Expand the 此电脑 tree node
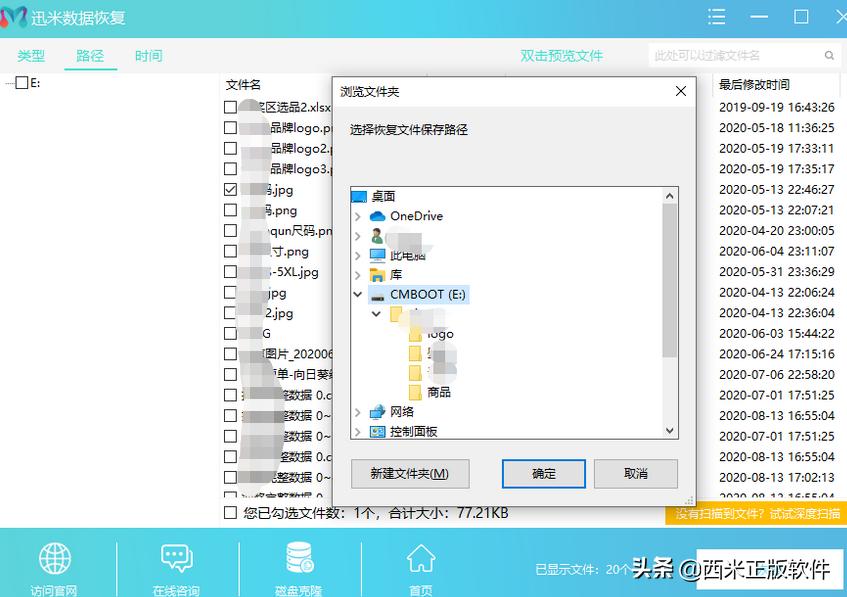The height and width of the screenshot is (597, 847). (357, 255)
